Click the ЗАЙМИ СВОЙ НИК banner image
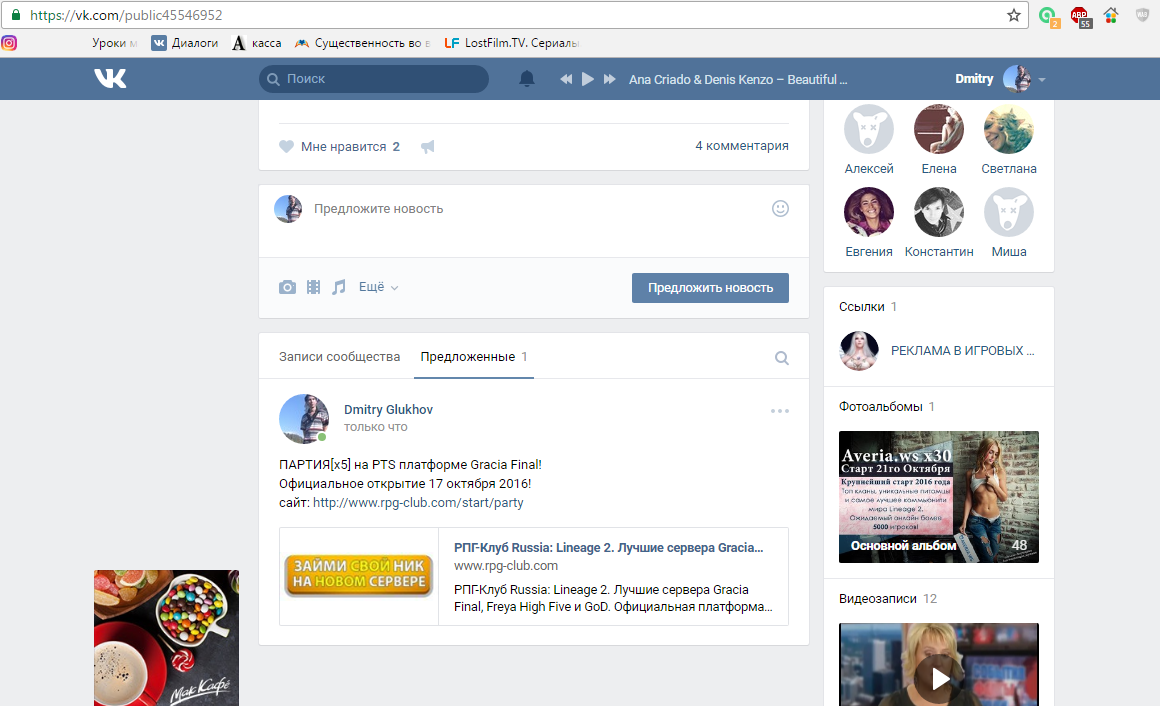The width and height of the screenshot is (1160, 706). coord(359,576)
